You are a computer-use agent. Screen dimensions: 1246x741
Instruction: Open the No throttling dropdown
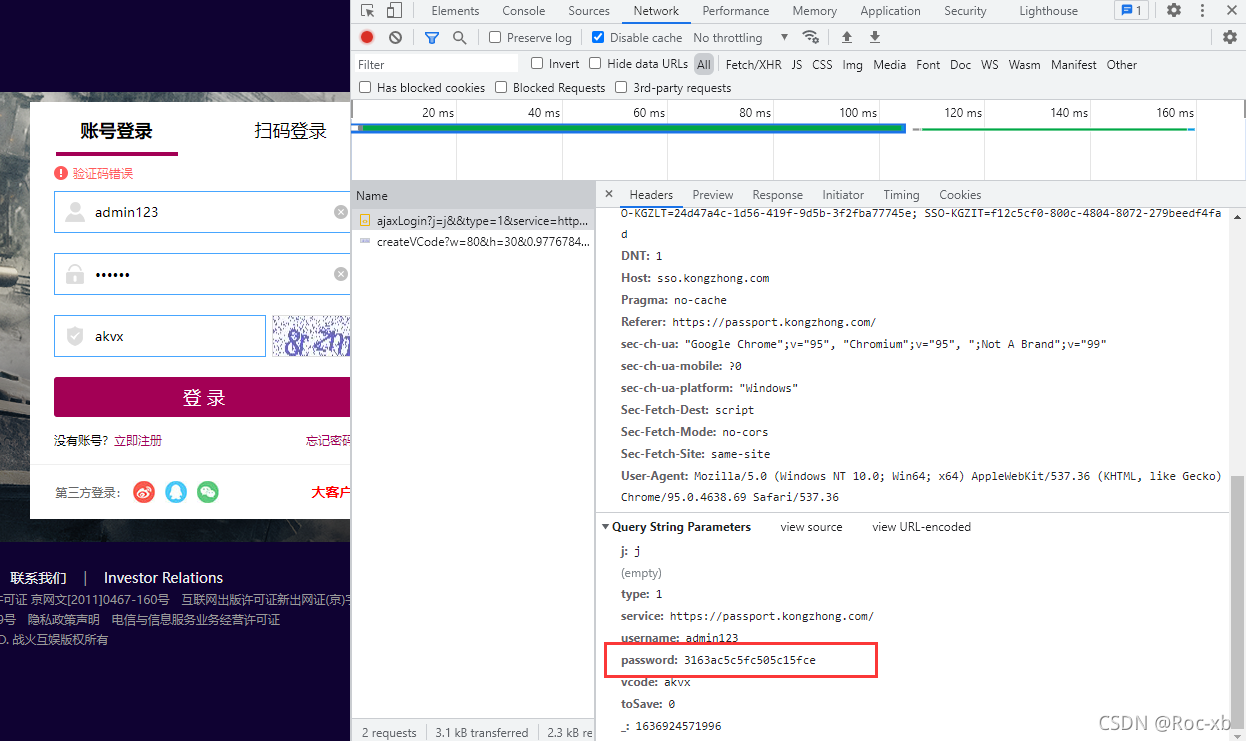tap(740, 37)
